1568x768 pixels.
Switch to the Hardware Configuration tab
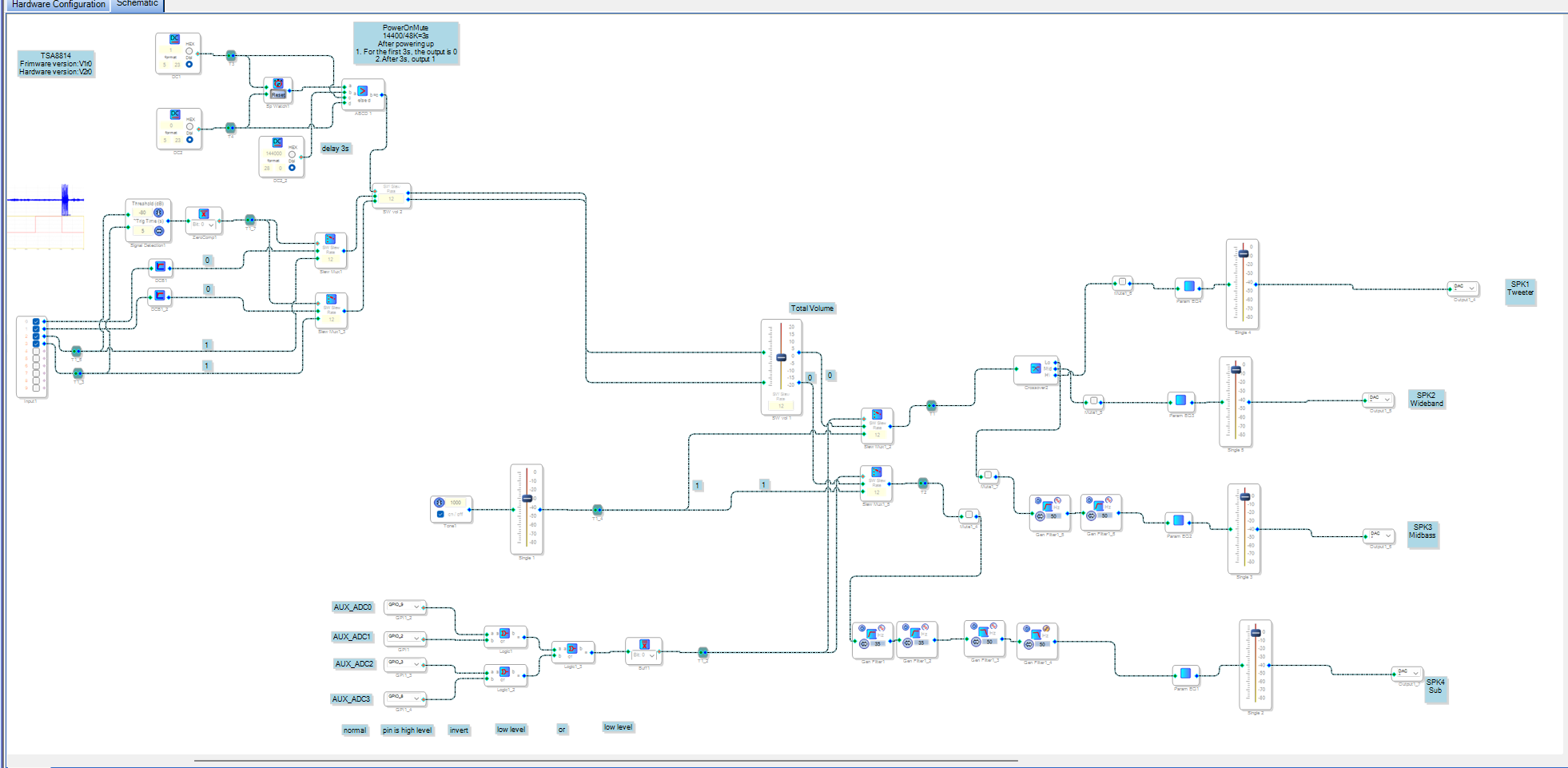[x=58, y=5]
